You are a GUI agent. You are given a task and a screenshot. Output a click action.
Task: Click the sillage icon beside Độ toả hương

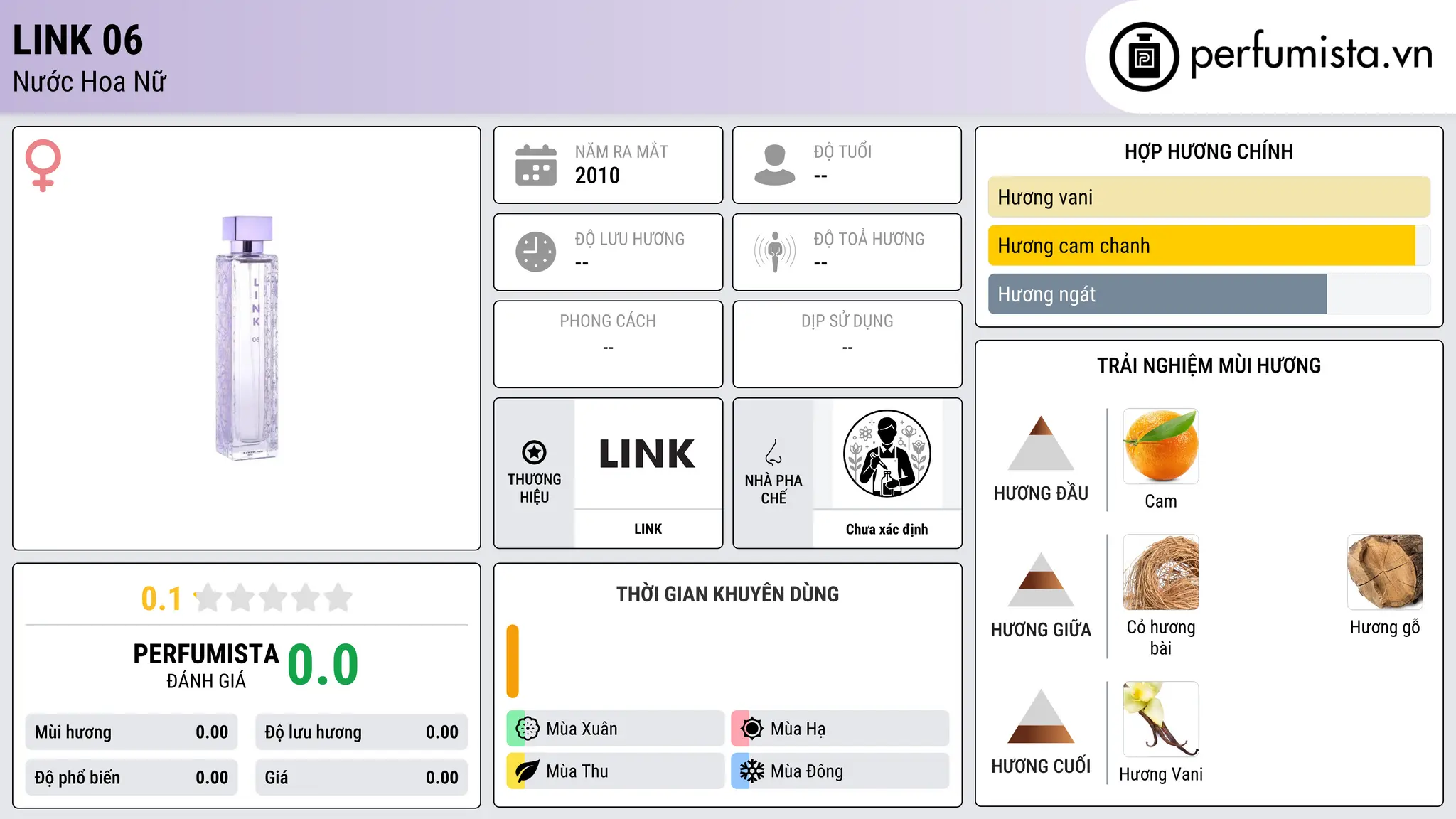[775, 252]
